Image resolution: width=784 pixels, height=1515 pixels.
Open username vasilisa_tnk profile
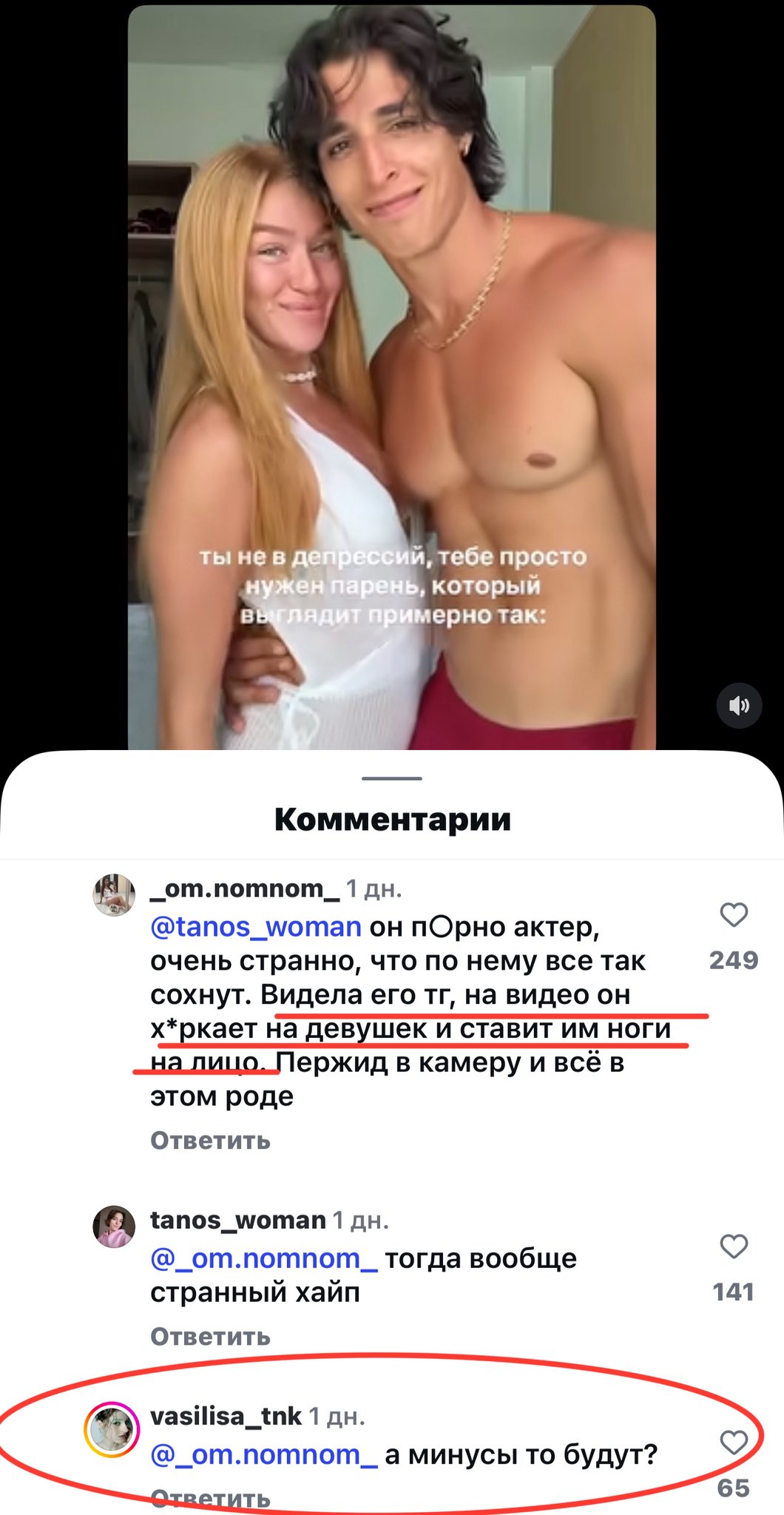(226, 1416)
